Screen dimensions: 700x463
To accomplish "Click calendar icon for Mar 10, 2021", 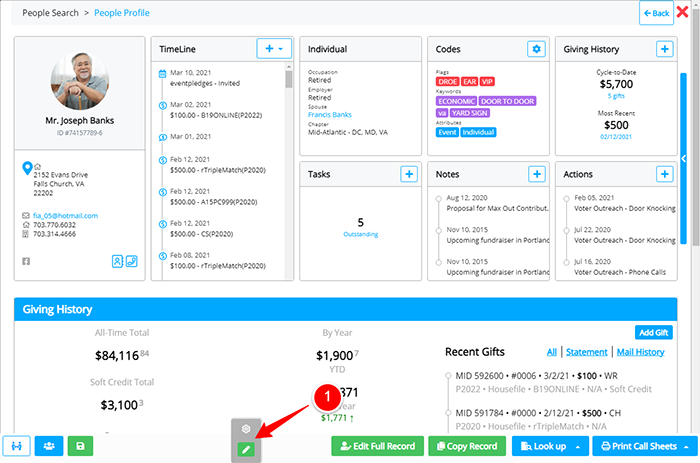I will click(163, 74).
